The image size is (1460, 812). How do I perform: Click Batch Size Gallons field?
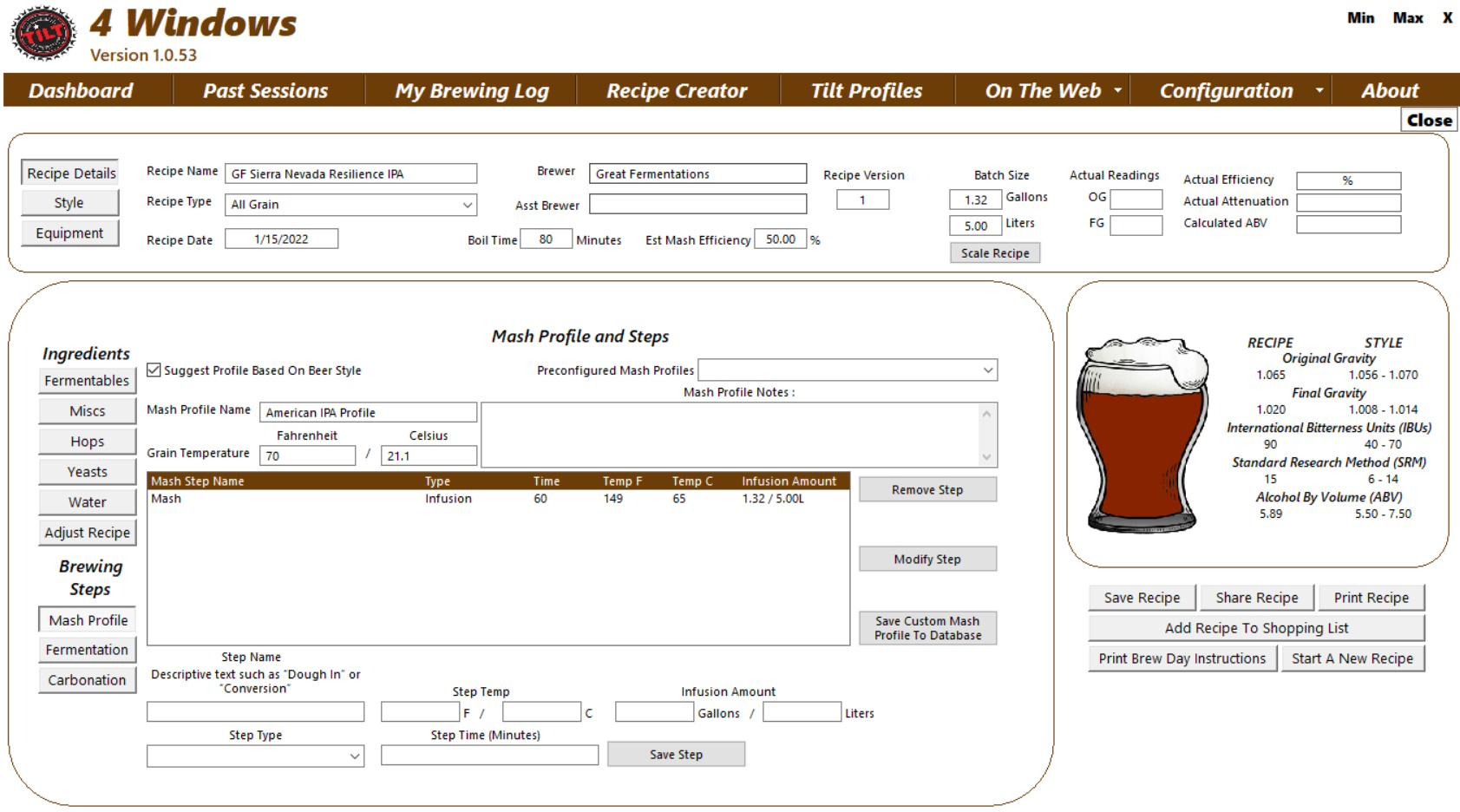pyautogui.click(x=975, y=200)
